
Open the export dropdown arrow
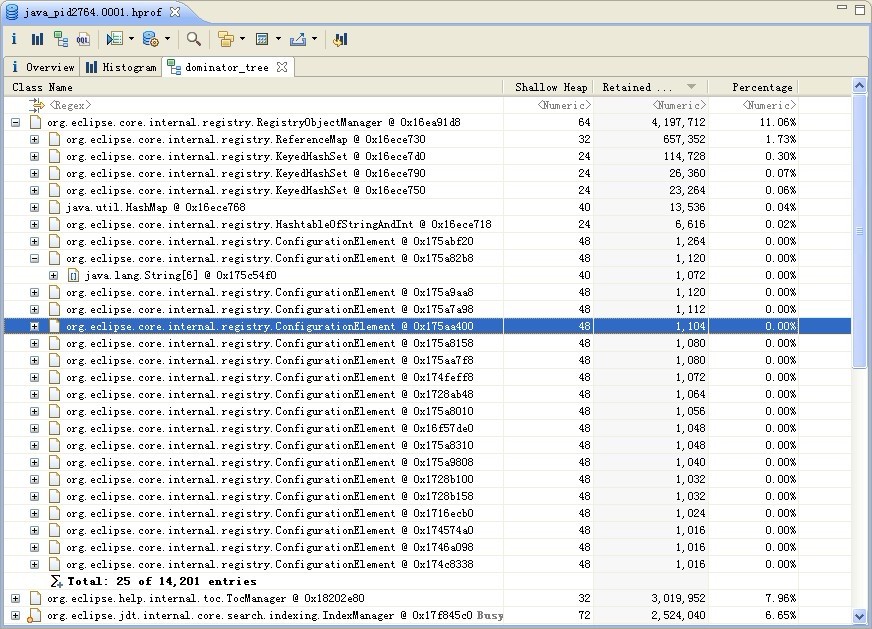pos(314,39)
